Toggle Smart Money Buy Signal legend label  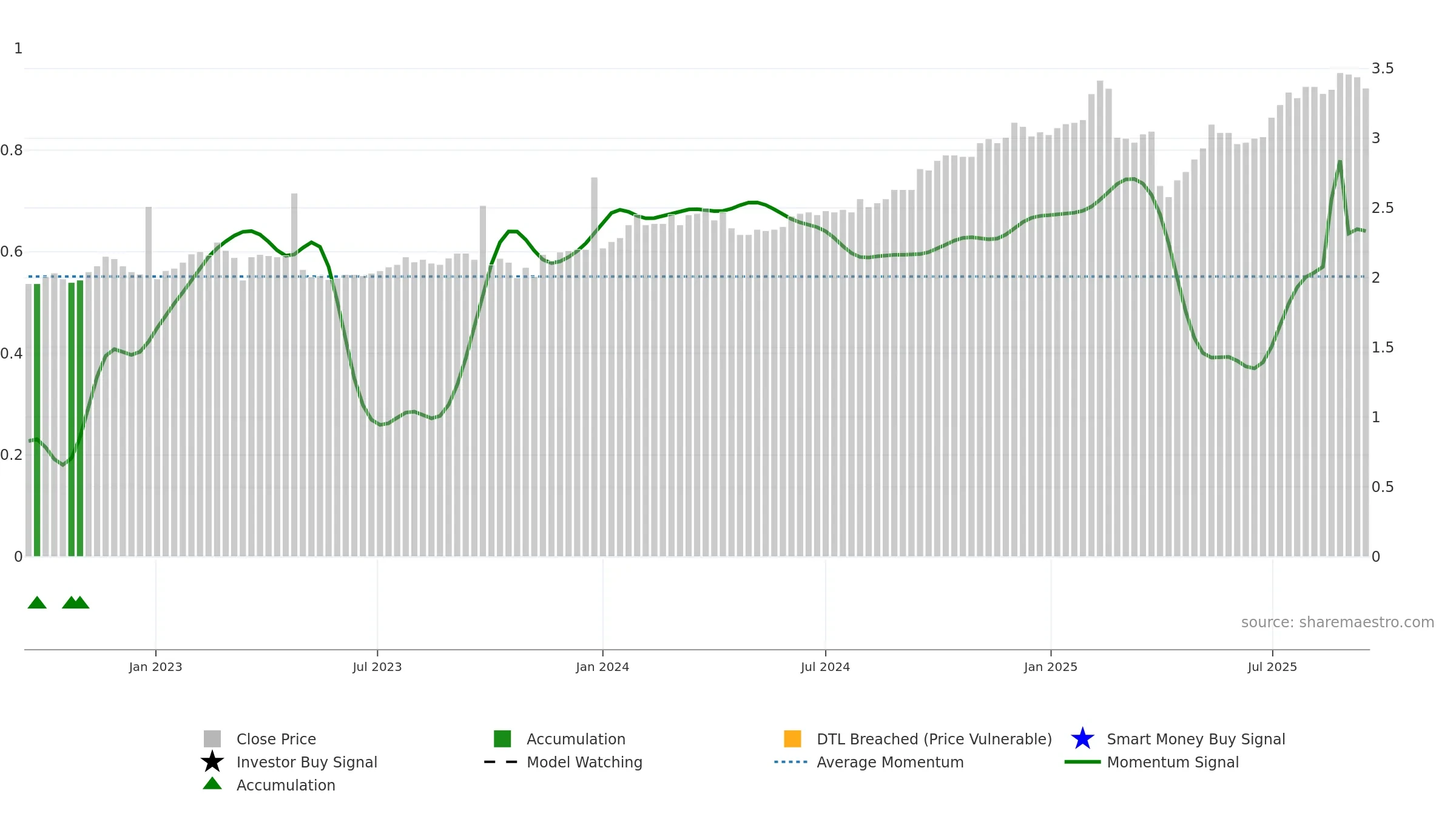(1196, 739)
